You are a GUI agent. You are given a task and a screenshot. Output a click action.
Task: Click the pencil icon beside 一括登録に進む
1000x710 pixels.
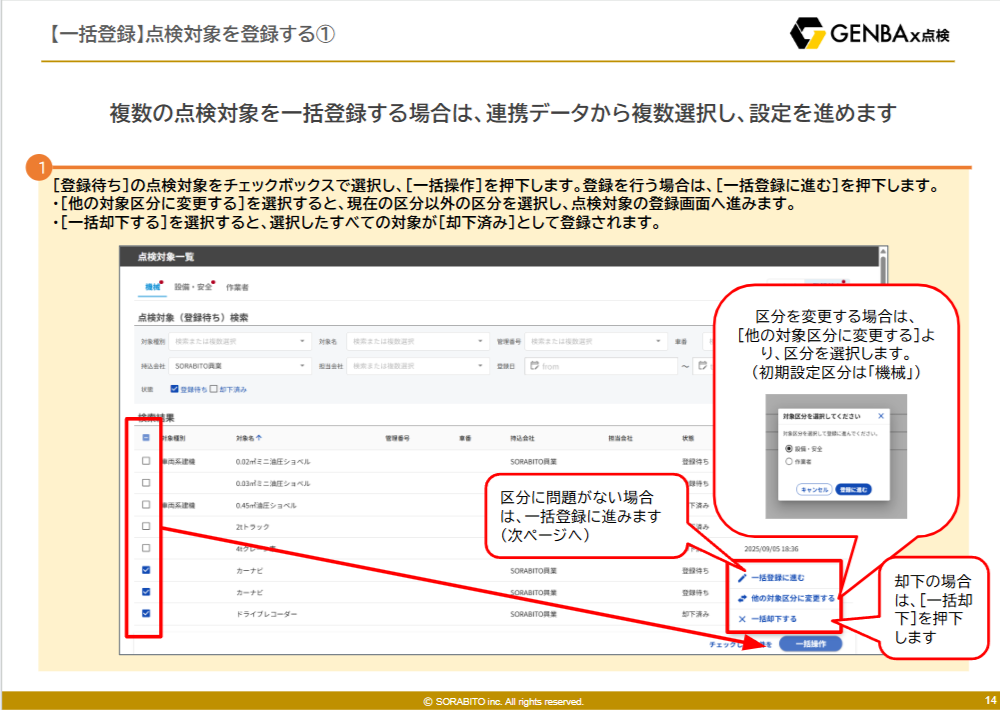tap(741, 578)
